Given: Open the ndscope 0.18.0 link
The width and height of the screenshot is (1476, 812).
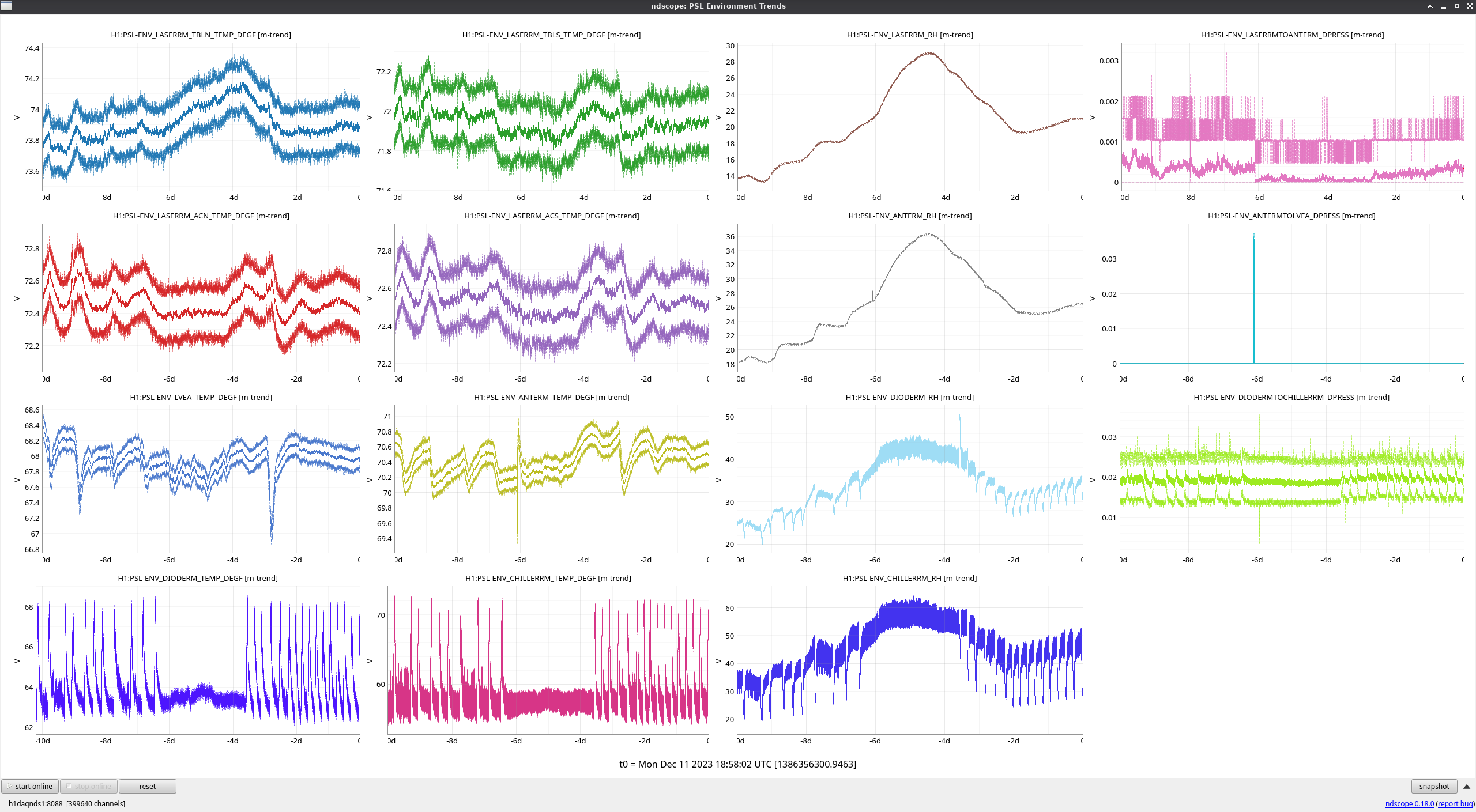Looking at the screenshot, I should click(1409, 803).
